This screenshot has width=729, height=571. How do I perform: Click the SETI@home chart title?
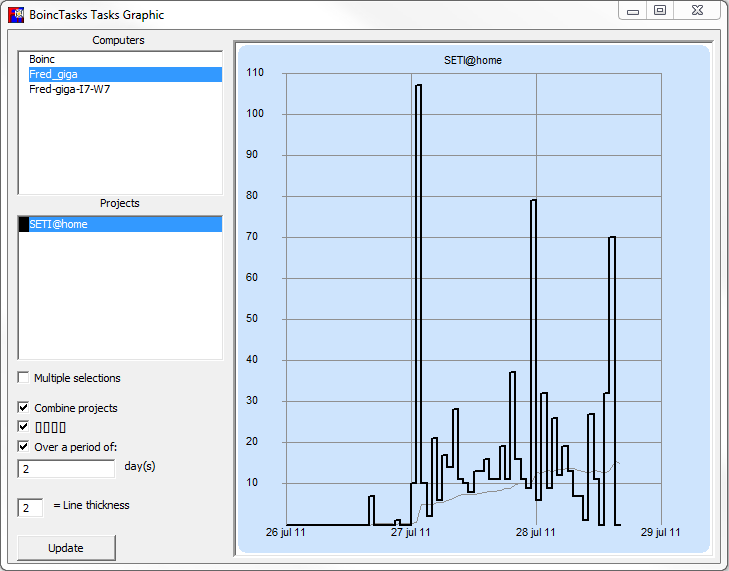[473, 60]
